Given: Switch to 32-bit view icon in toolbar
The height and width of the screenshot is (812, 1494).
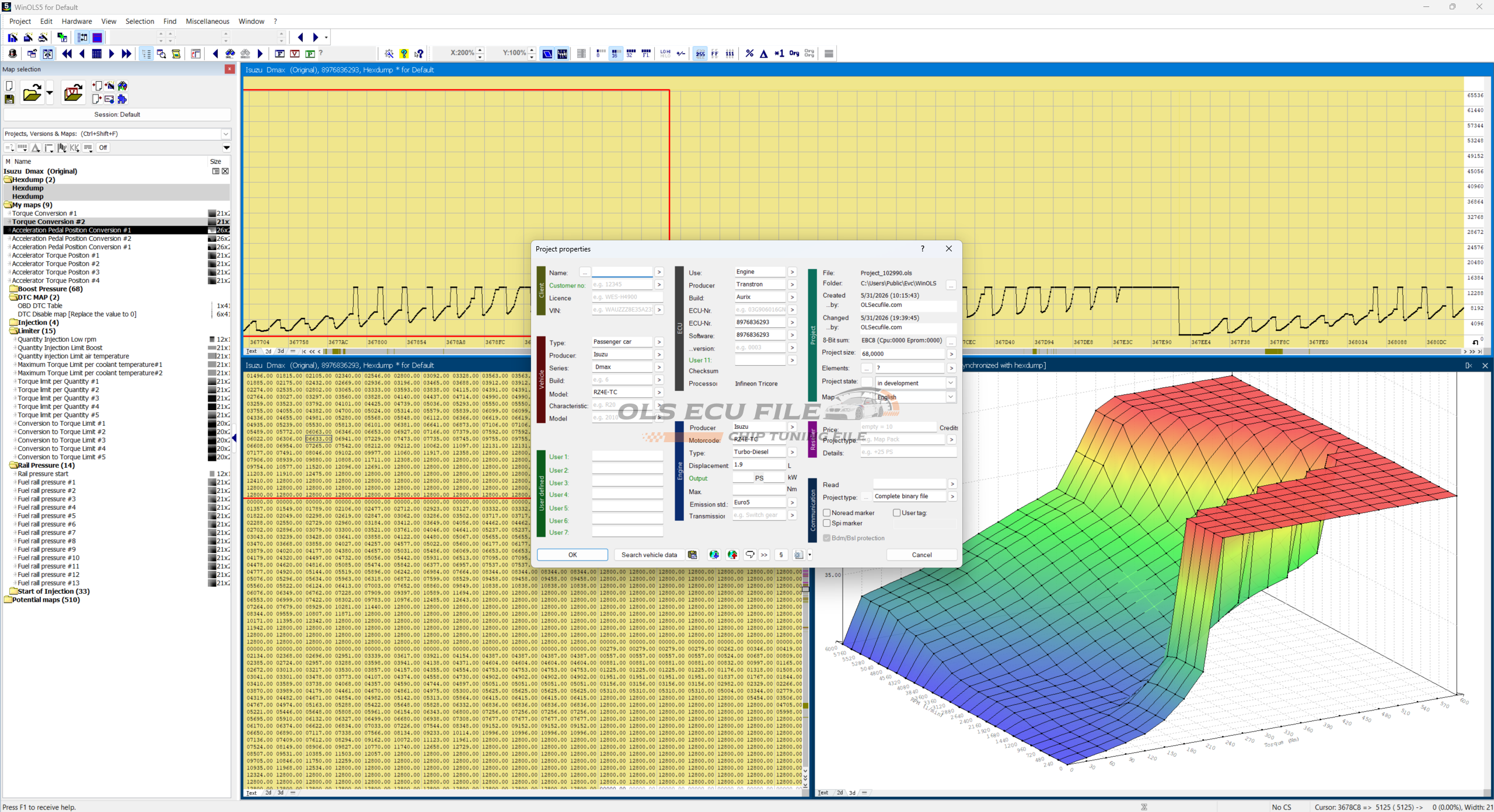Looking at the screenshot, I should [x=631, y=54].
